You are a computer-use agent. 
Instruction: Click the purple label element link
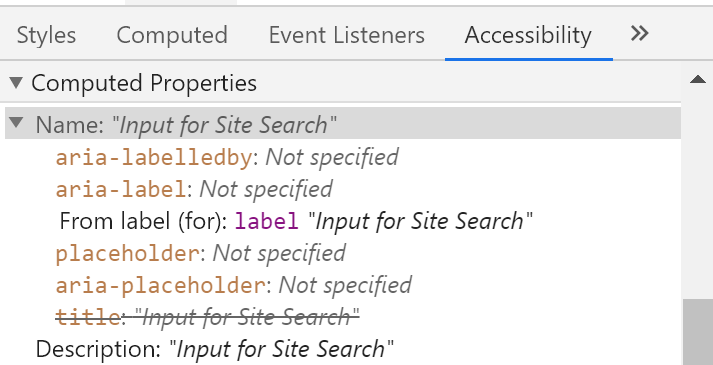(267, 221)
